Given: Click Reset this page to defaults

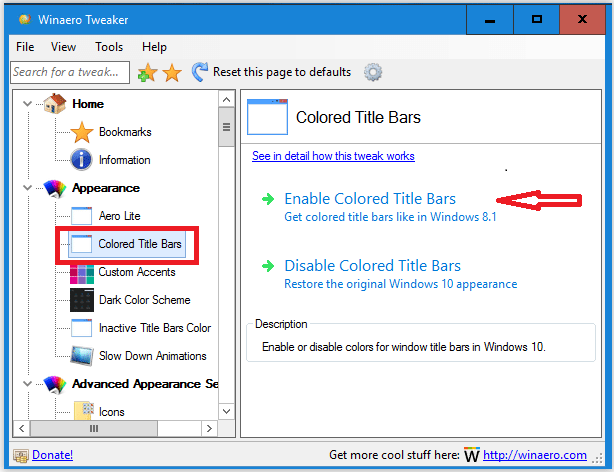Looking at the screenshot, I should tap(282, 72).
